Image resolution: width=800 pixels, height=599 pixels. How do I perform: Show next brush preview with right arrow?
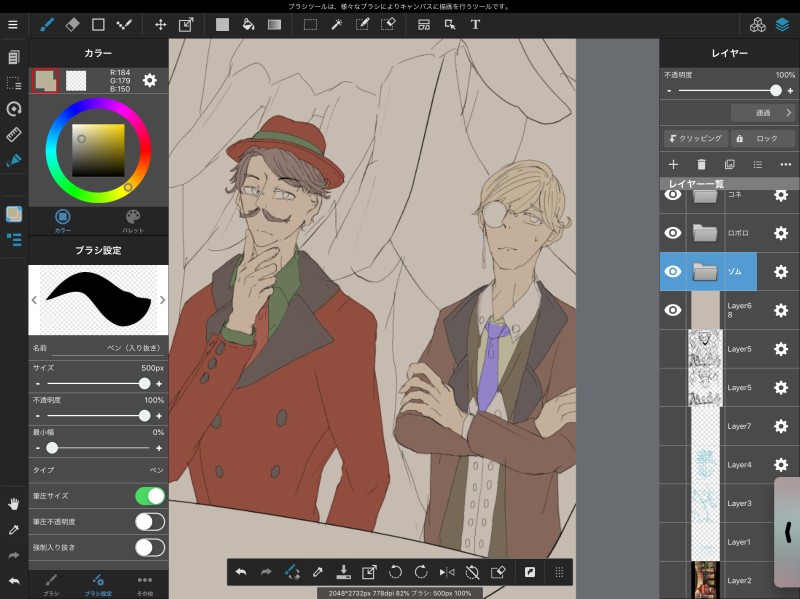pos(162,299)
